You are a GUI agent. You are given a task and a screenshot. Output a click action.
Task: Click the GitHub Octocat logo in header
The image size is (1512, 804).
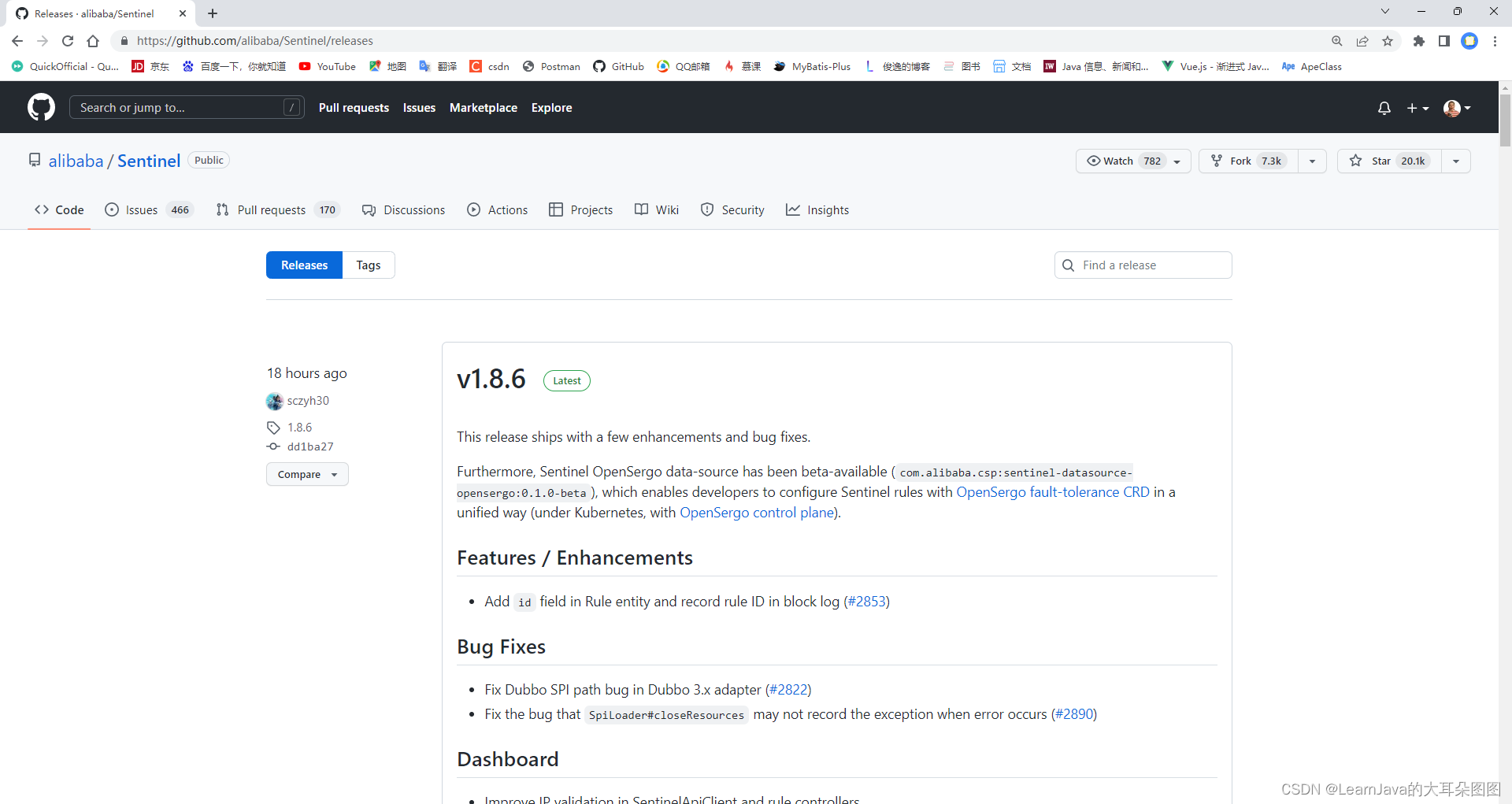[41, 107]
